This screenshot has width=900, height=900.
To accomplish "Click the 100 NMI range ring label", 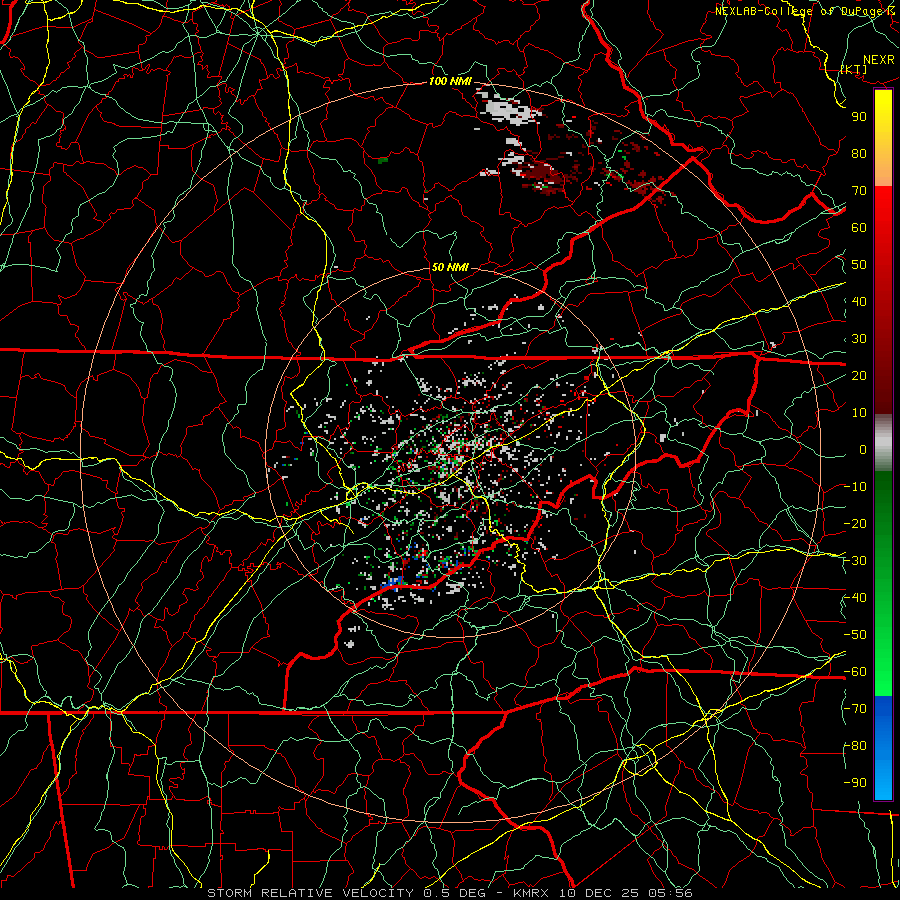I will click(450, 82).
